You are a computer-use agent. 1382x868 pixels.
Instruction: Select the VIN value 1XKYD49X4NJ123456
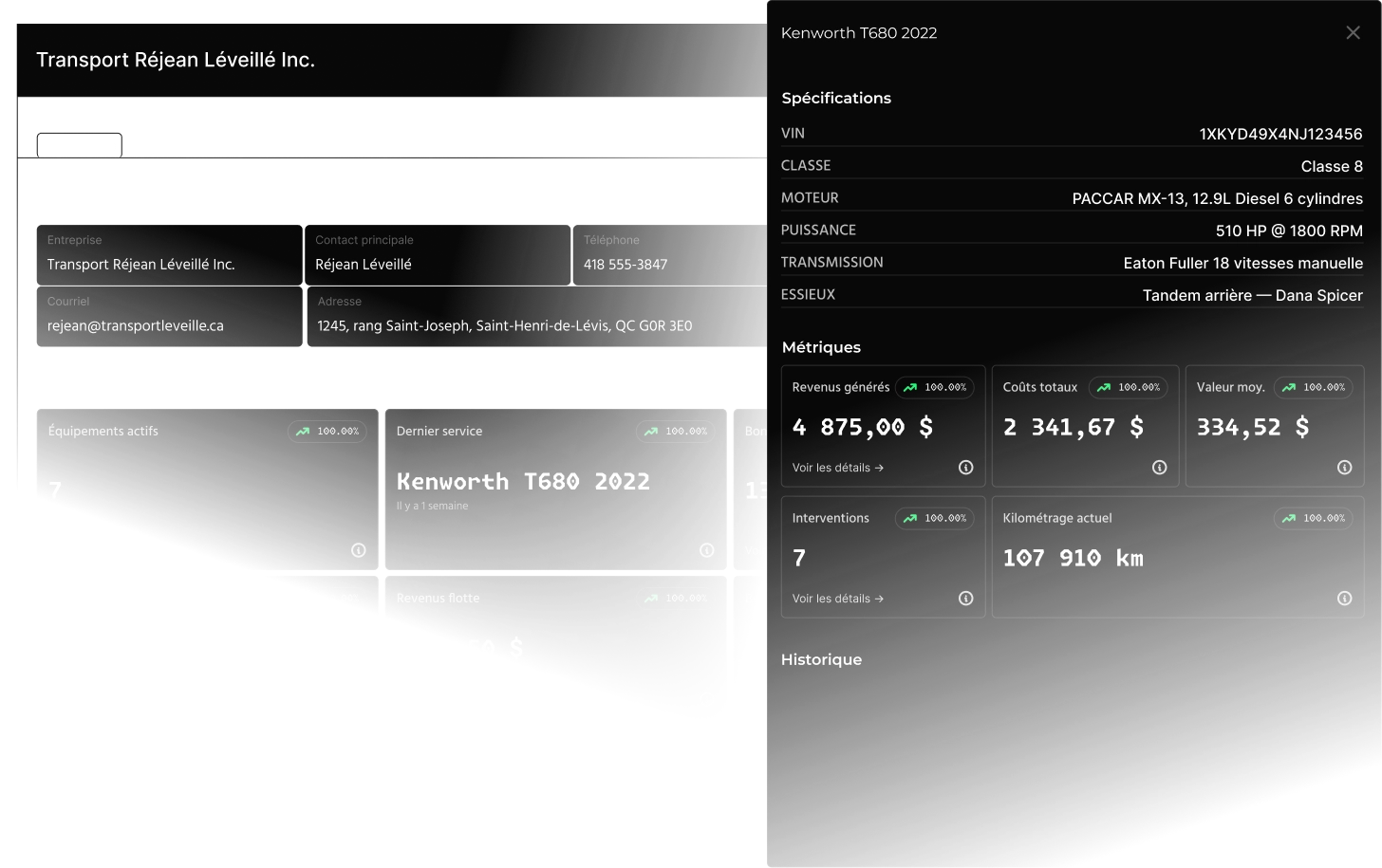[1280, 134]
